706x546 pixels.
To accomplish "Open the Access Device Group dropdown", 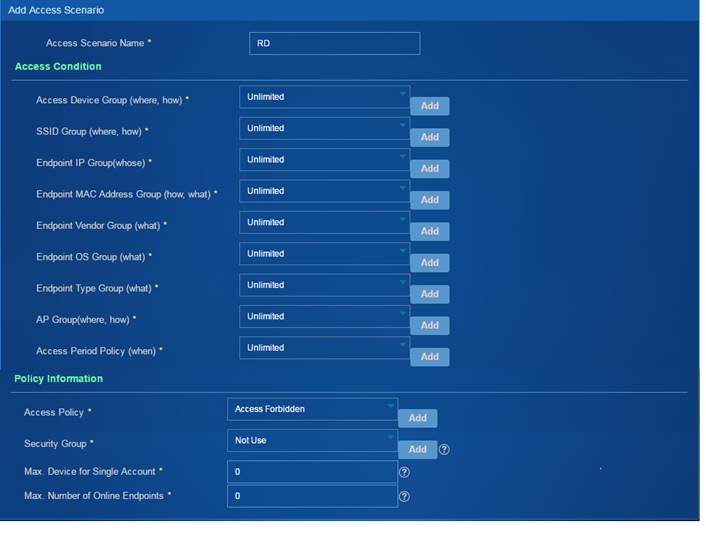I will pos(324,97).
